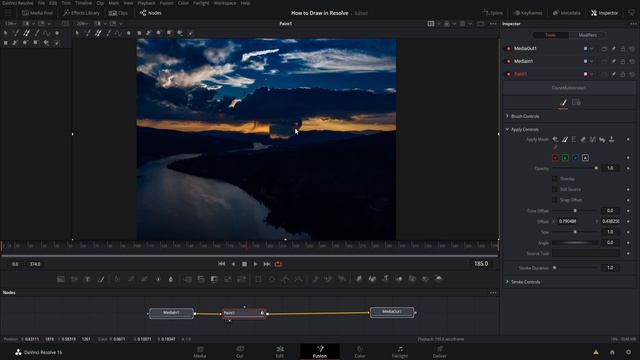
Task: Switch to the Fairlight page
Action: point(400,352)
